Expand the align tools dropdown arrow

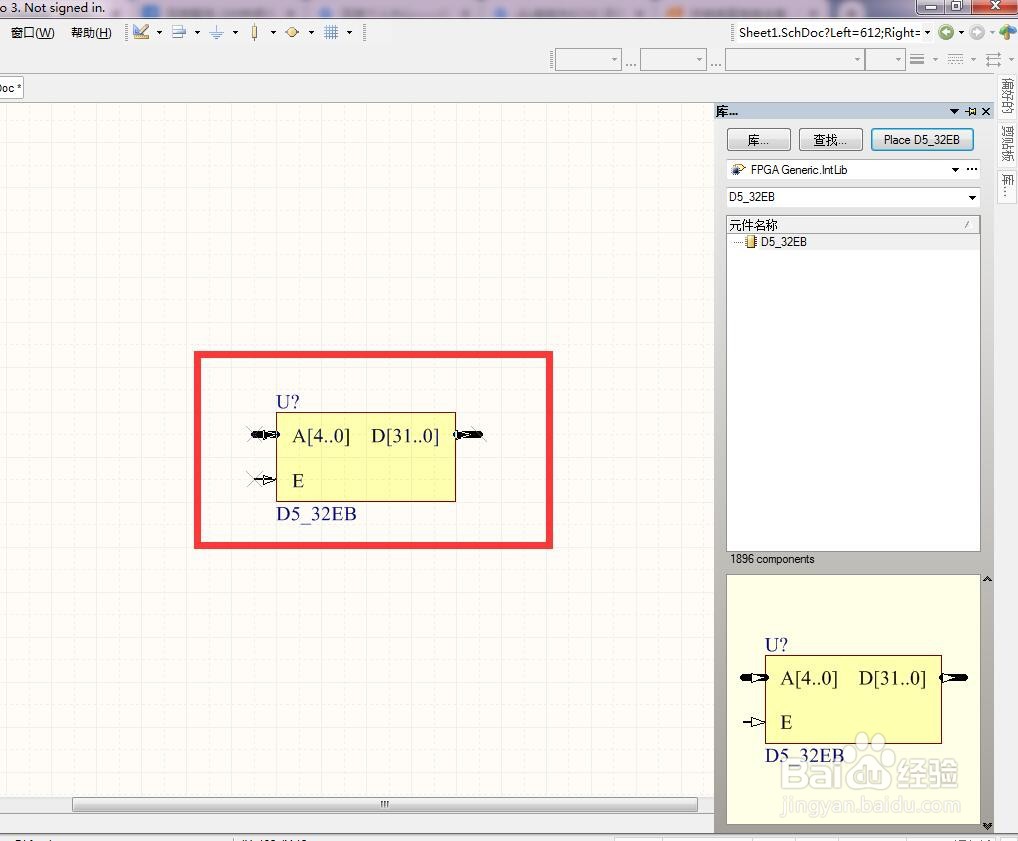(197, 32)
